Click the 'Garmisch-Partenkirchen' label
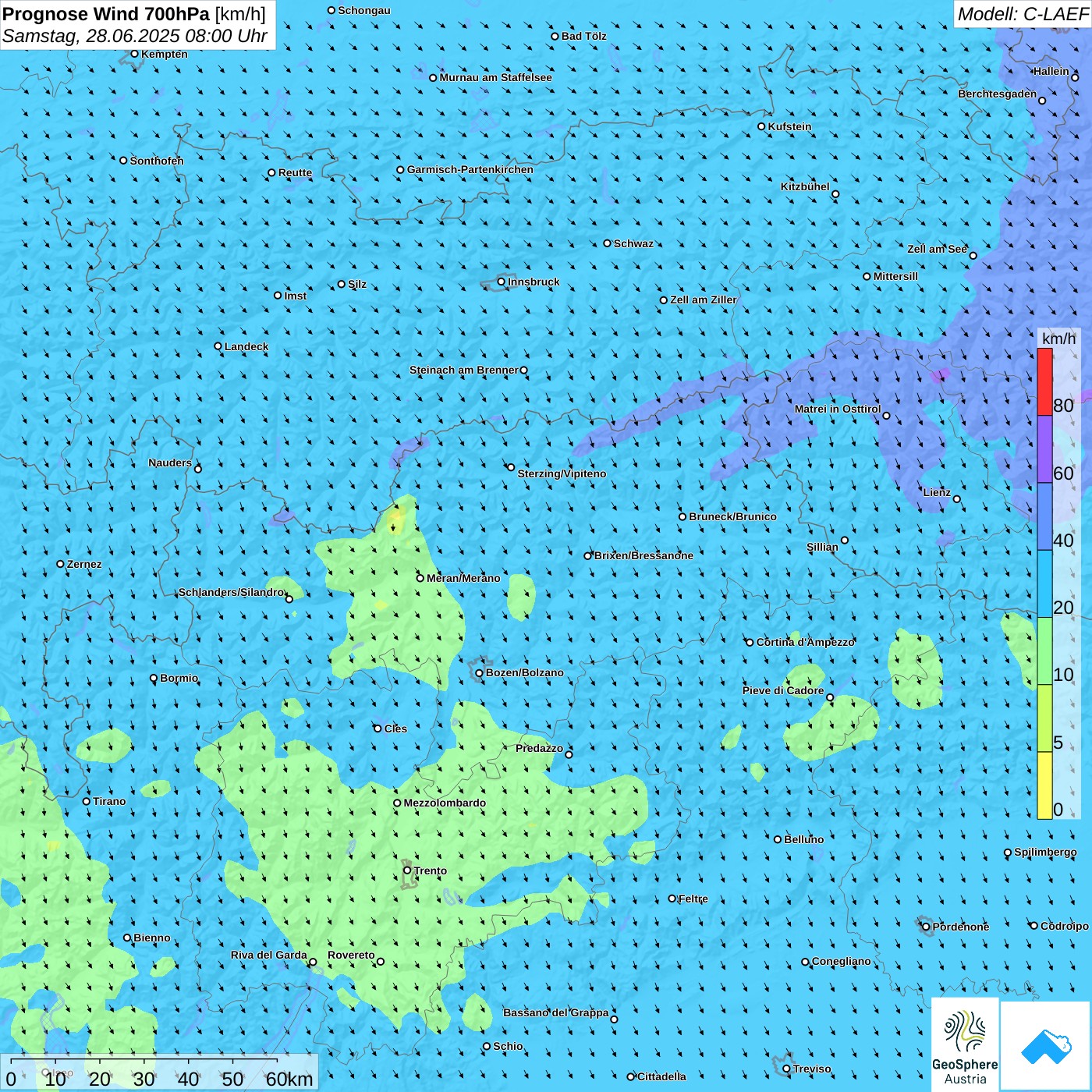This screenshot has width=1092, height=1092. tap(470, 169)
